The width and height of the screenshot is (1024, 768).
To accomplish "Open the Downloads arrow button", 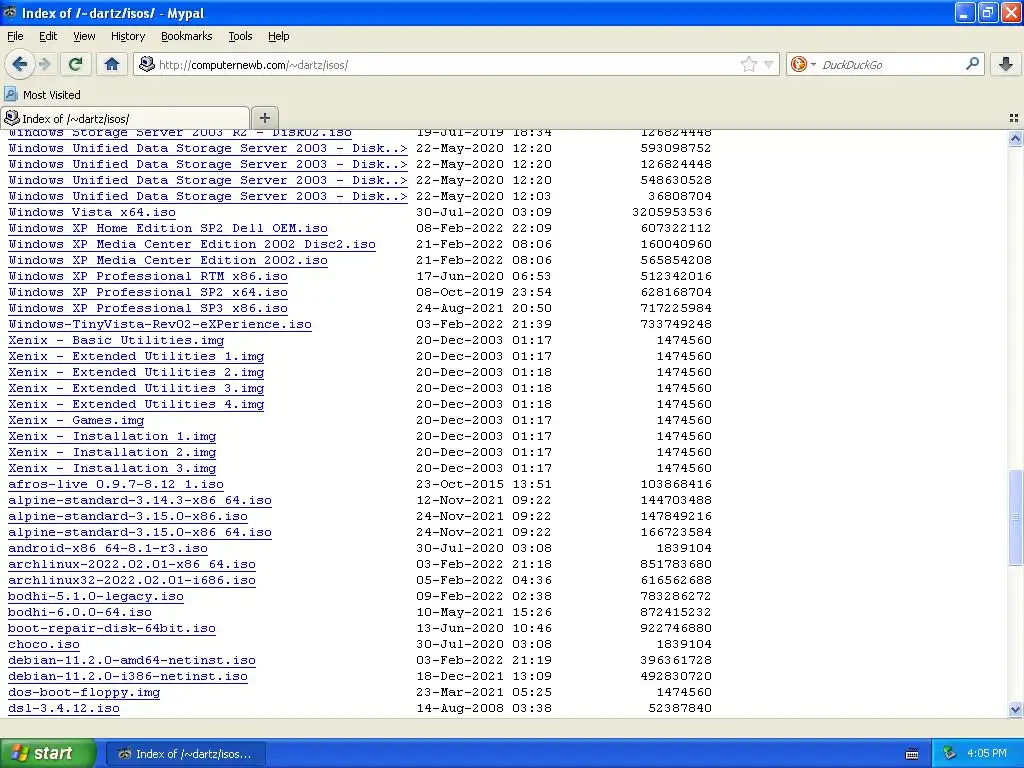I will pos(1006,64).
